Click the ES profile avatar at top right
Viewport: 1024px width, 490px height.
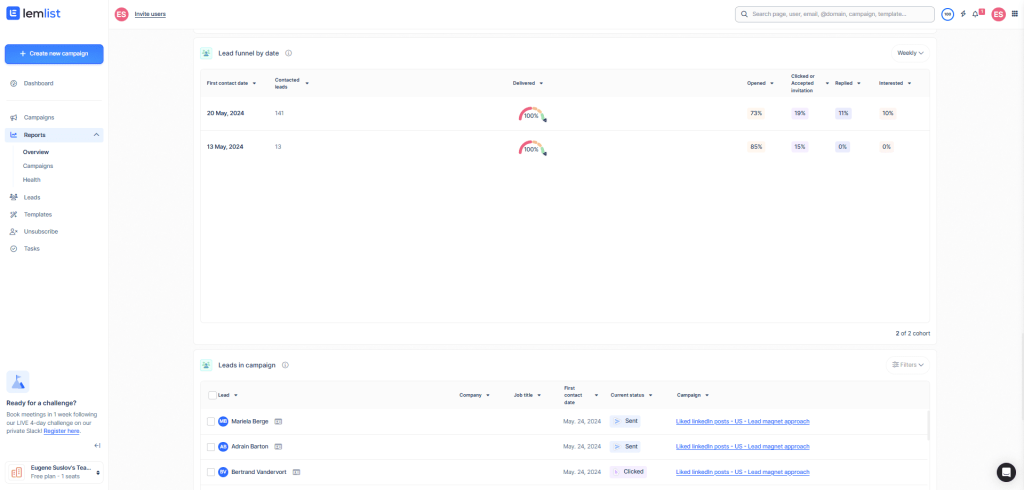click(998, 14)
